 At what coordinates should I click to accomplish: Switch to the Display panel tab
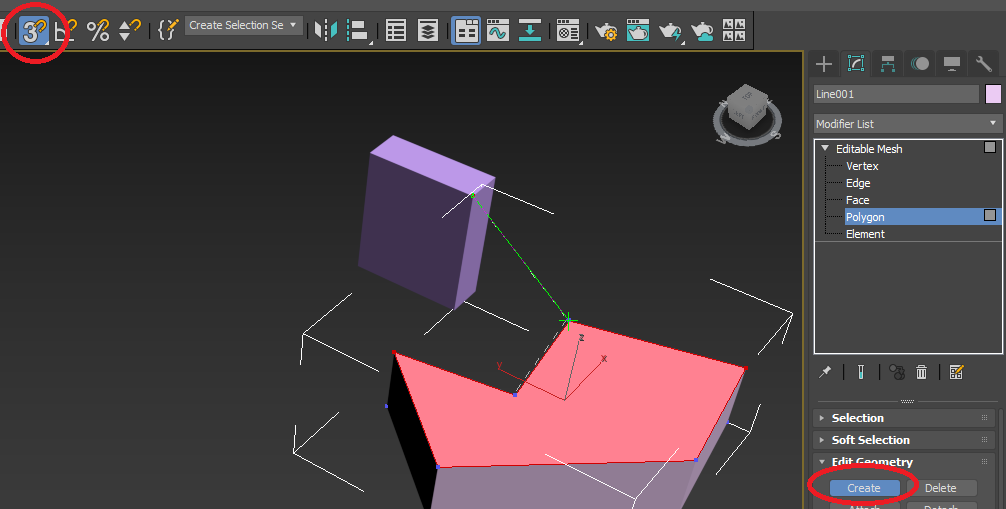pyautogui.click(x=952, y=64)
